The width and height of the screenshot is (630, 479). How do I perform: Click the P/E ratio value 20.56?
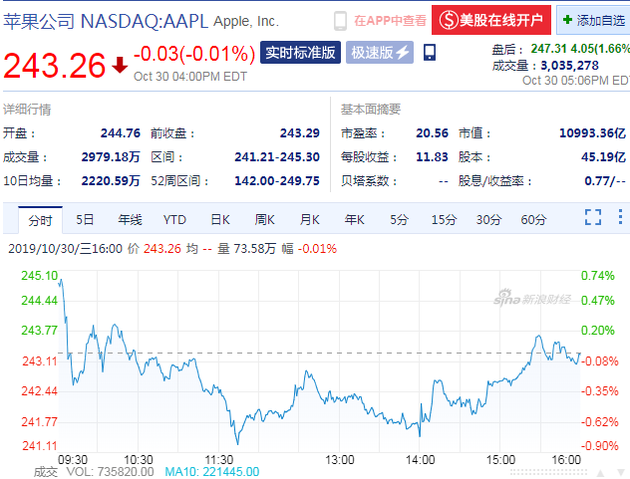point(432,133)
